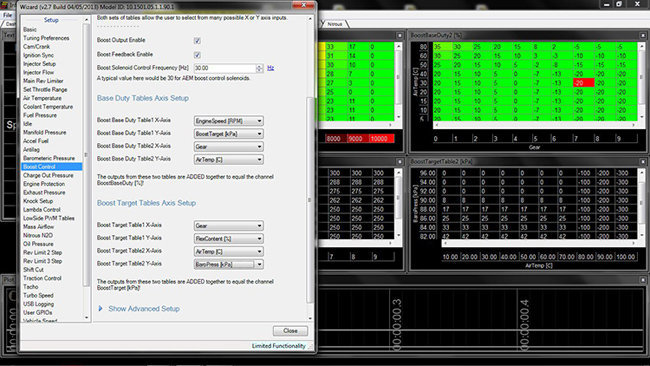650x366 pixels.
Task: Select Knock Setup page
Action: pos(38,201)
